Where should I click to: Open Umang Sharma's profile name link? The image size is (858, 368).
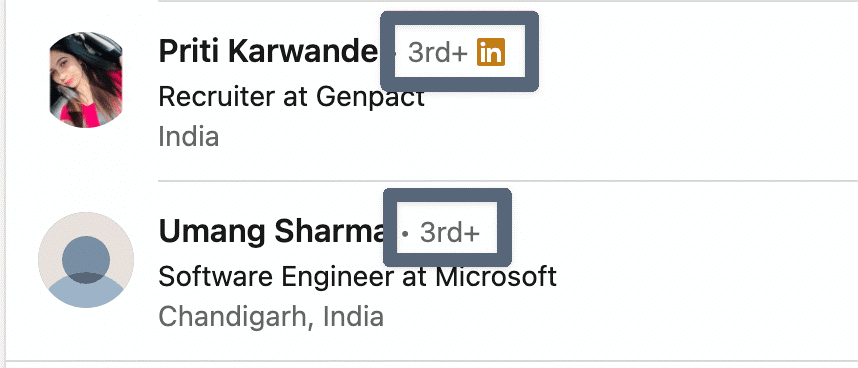click(273, 232)
